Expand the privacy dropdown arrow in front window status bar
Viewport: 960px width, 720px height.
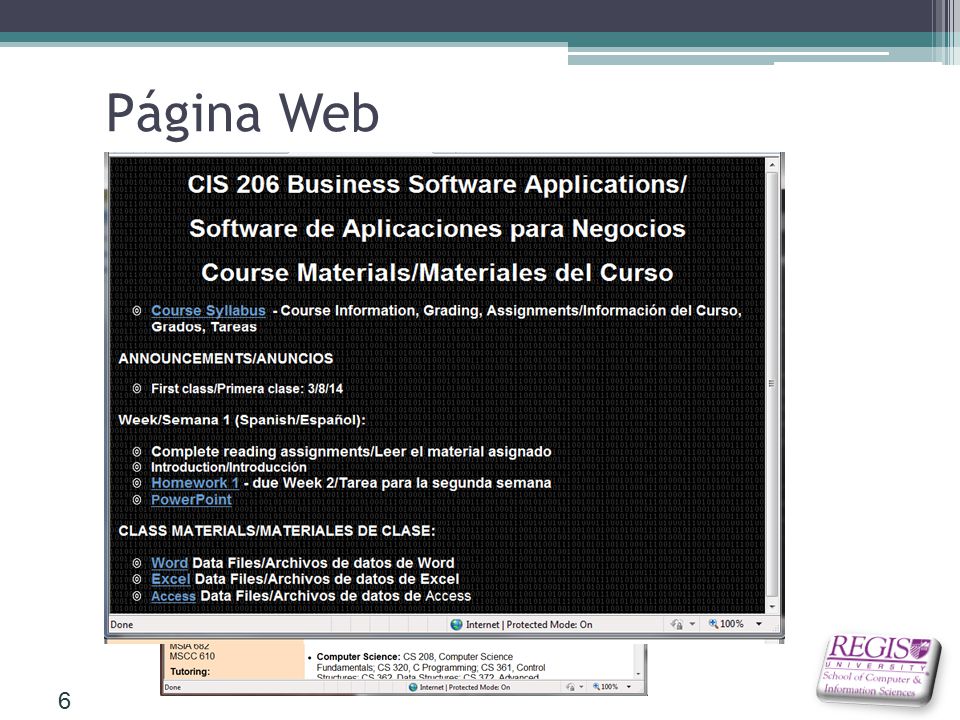(x=692, y=624)
